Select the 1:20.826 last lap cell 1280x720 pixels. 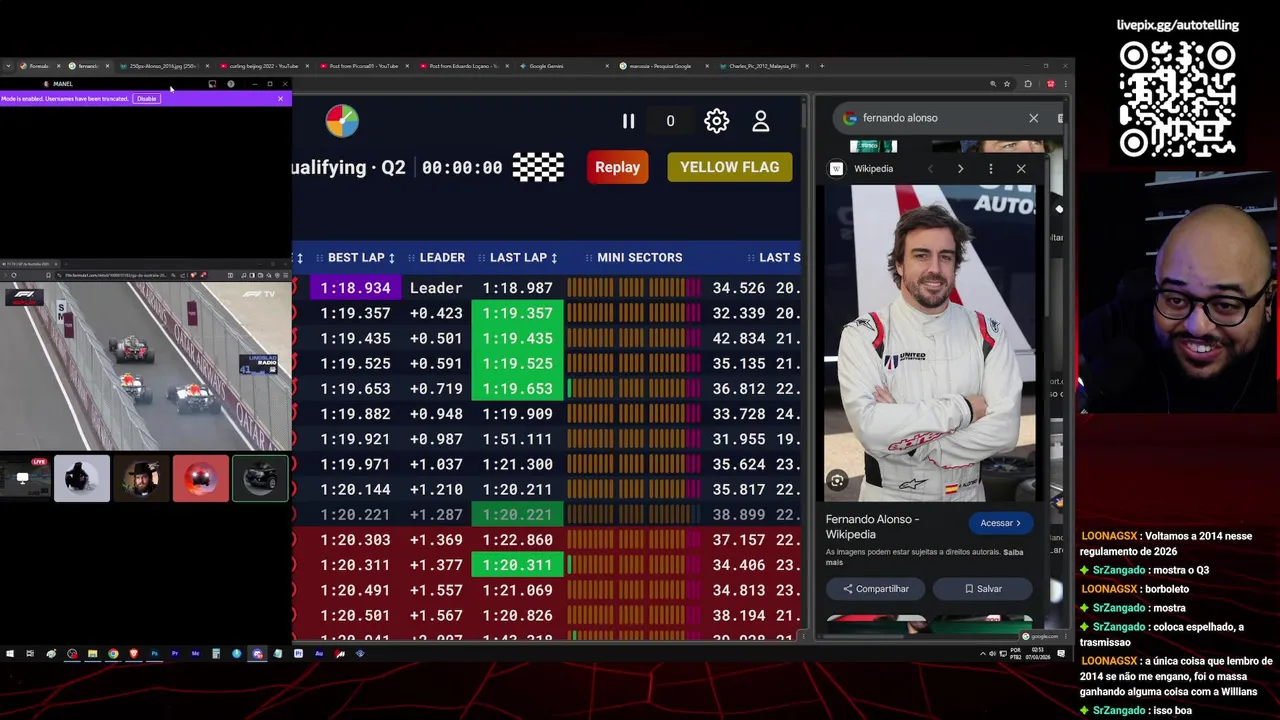[x=517, y=615]
